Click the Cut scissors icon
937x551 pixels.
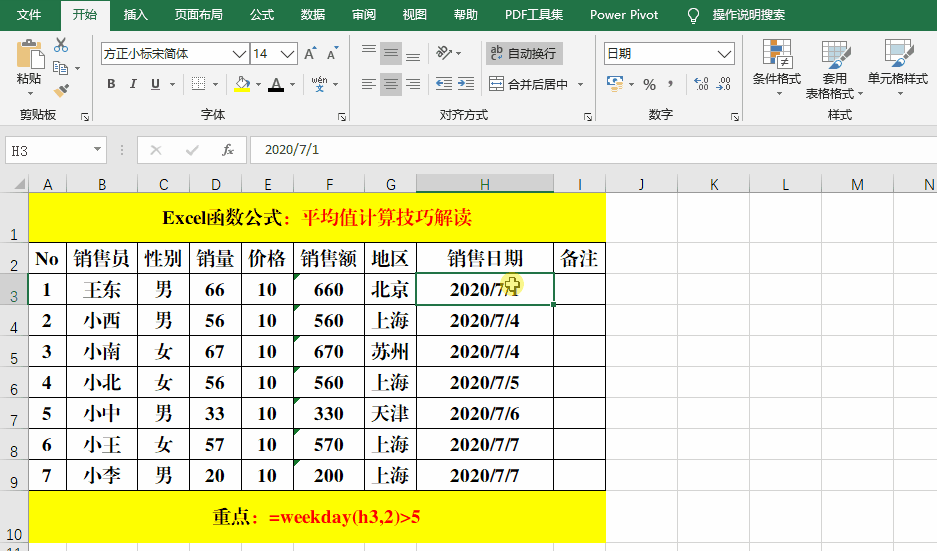pyautogui.click(x=61, y=45)
